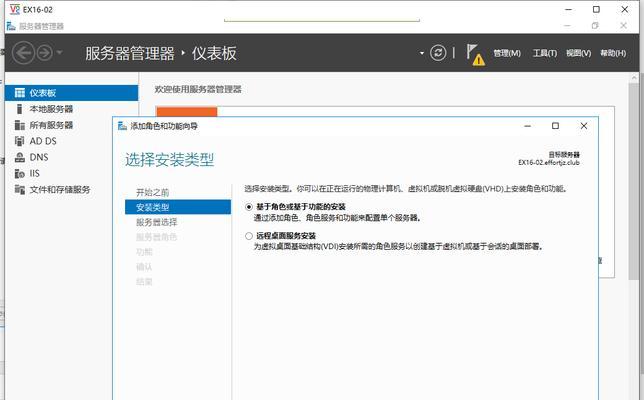Click the 仪表板 sidebar icon
Screen dimensions: 644x400
click(20, 93)
